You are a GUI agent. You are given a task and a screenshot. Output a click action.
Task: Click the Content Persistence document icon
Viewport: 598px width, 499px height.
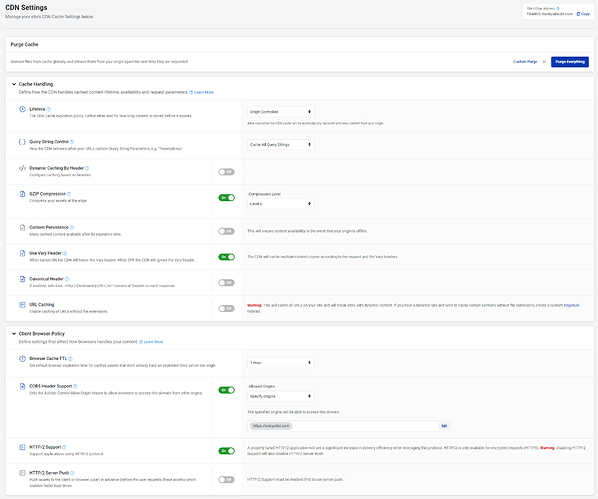click(23, 227)
